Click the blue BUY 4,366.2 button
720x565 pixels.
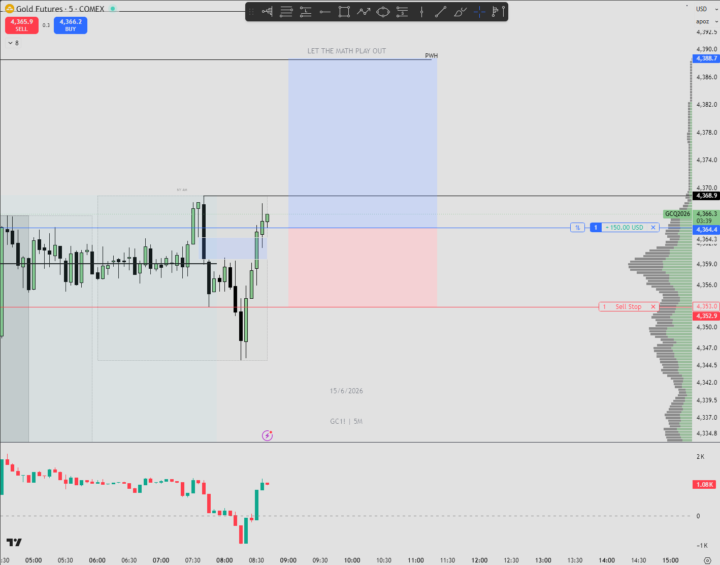click(70, 25)
